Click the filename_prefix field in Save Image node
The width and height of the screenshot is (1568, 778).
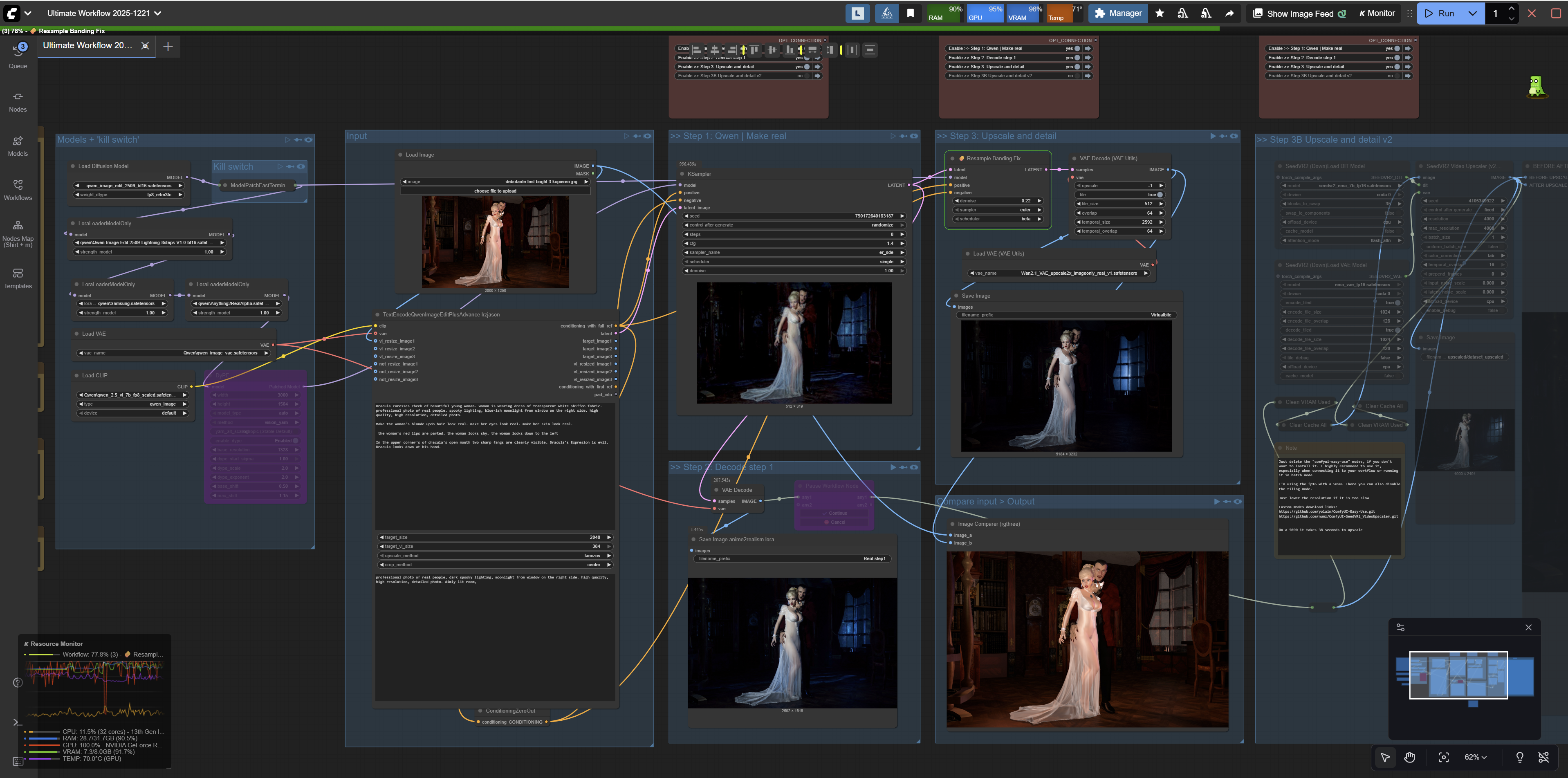coord(1066,315)
